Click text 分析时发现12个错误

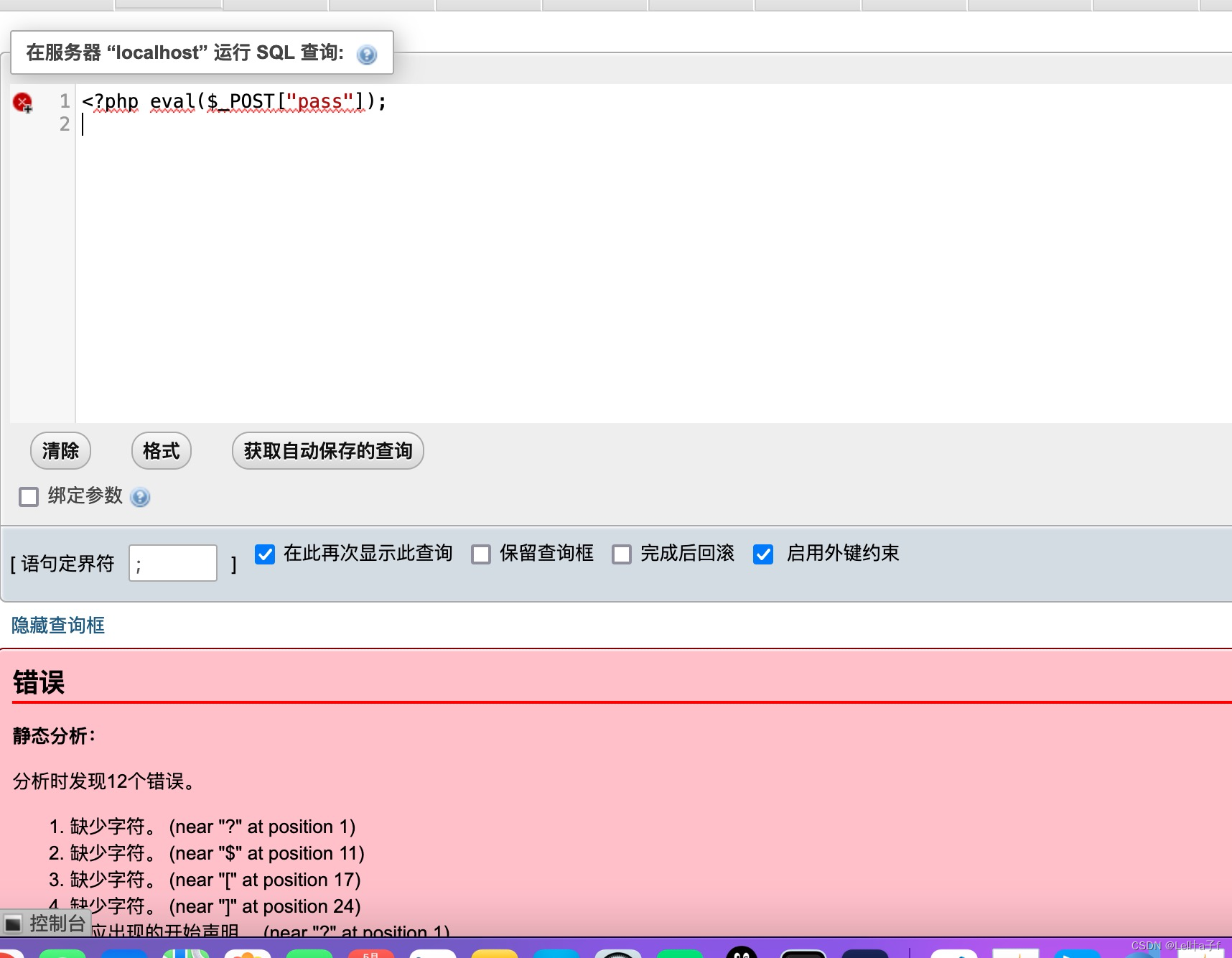click(x=104, y=781)
